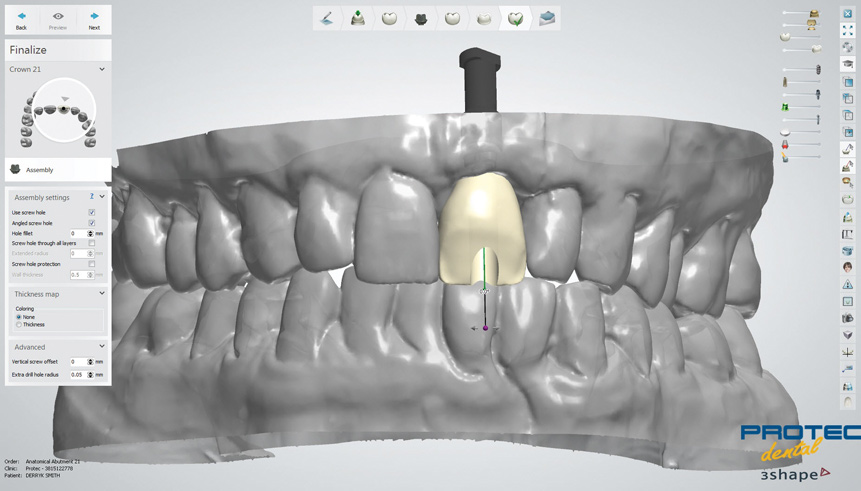The height and width of the screenshot is (491, 861).
Task: Click the patient face icon in right toolbar
Action: pos(848,267)
